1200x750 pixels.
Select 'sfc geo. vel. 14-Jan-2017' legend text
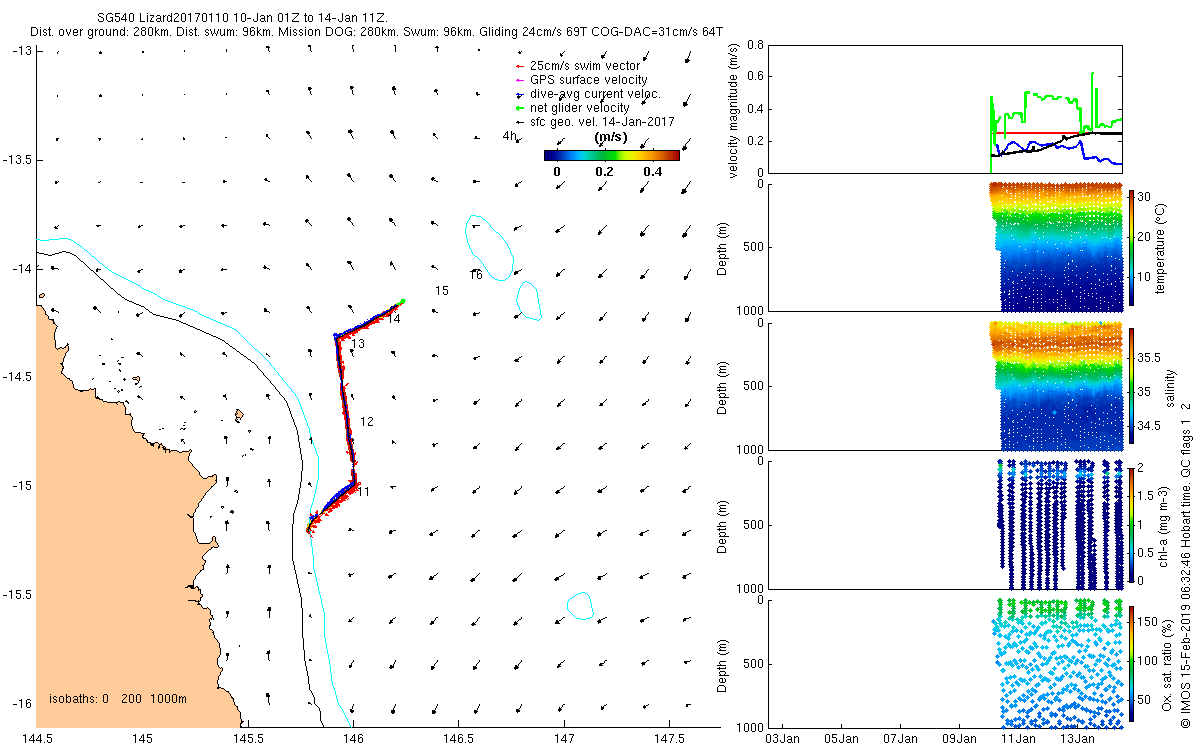[602, 121]
